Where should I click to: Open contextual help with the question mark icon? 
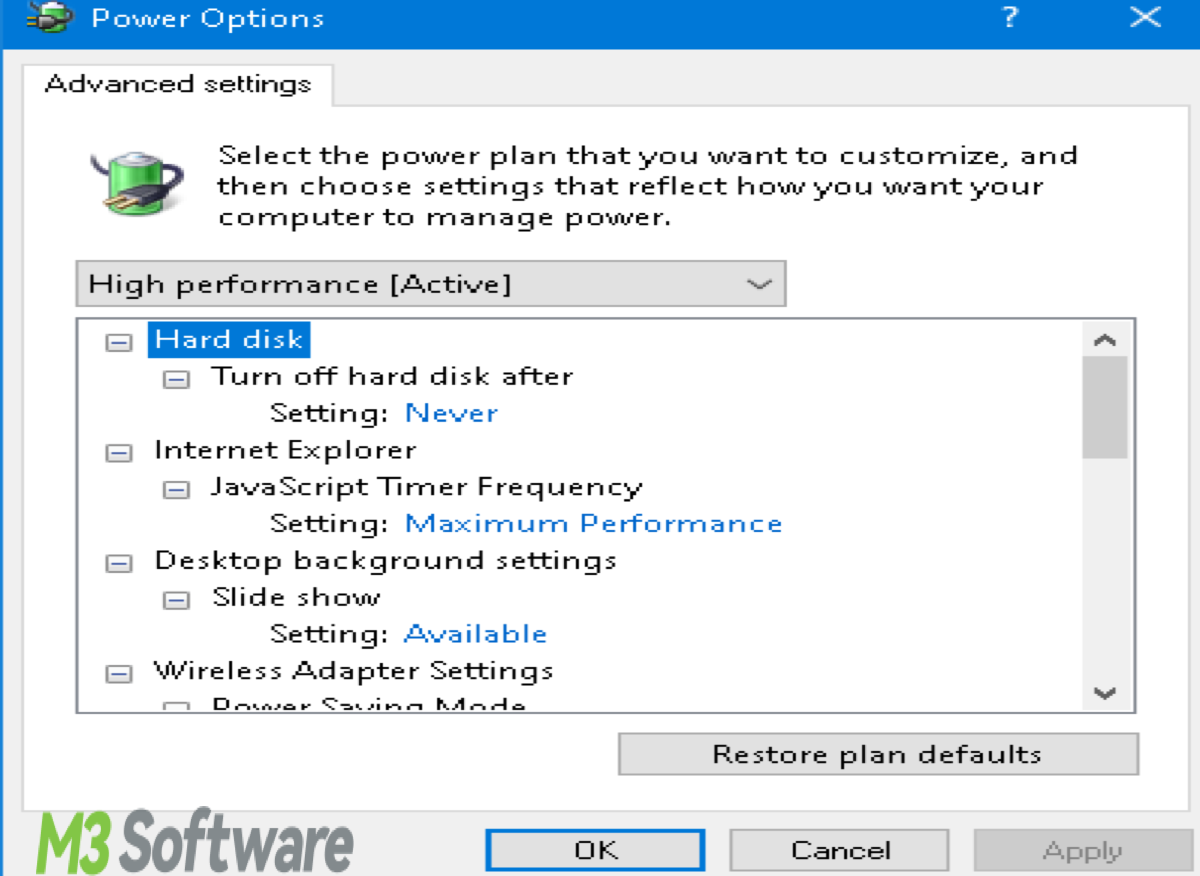1009,17
